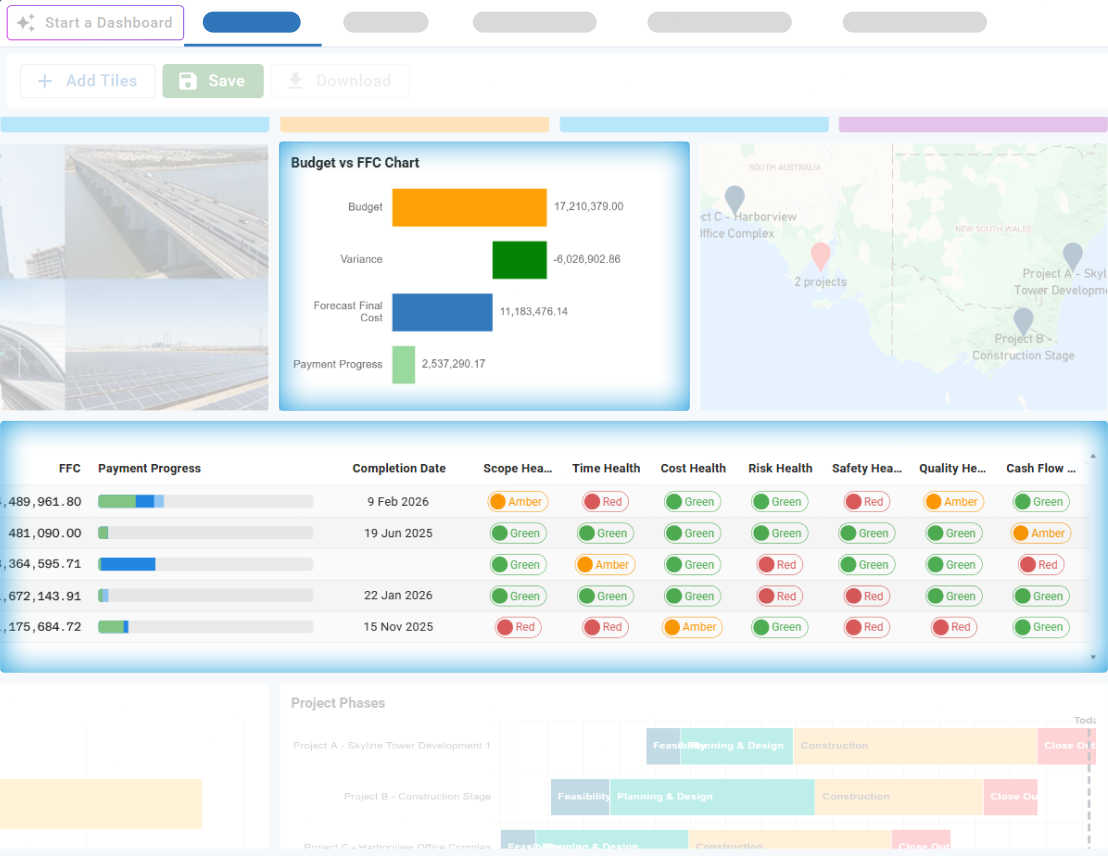Toggle the Amber Scope Health badge, first row
Image resolution: width=1108 pixels, height=856 pixels.
pyautogui.click(x=517, y=501)
